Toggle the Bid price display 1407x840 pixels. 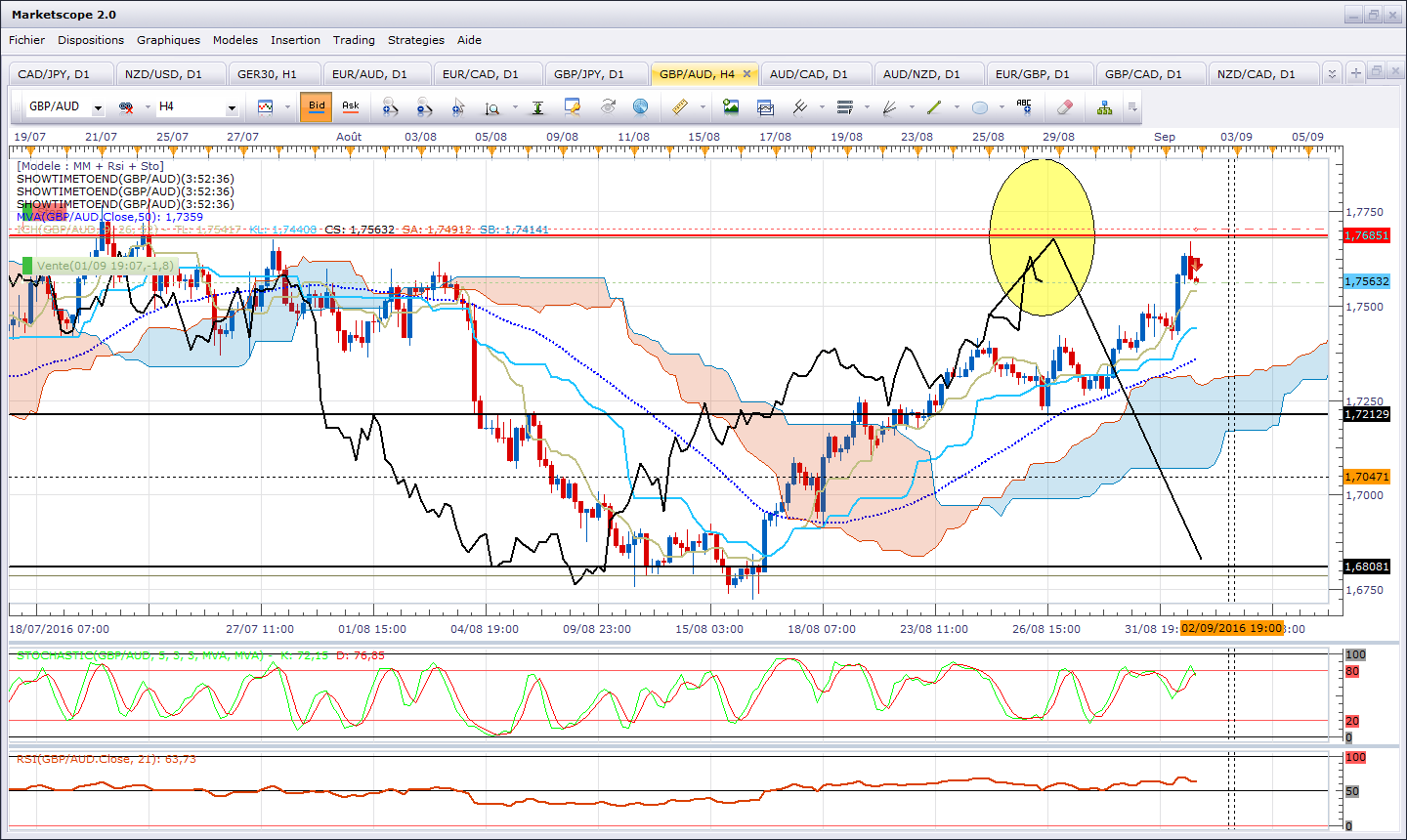coord(317,106)
